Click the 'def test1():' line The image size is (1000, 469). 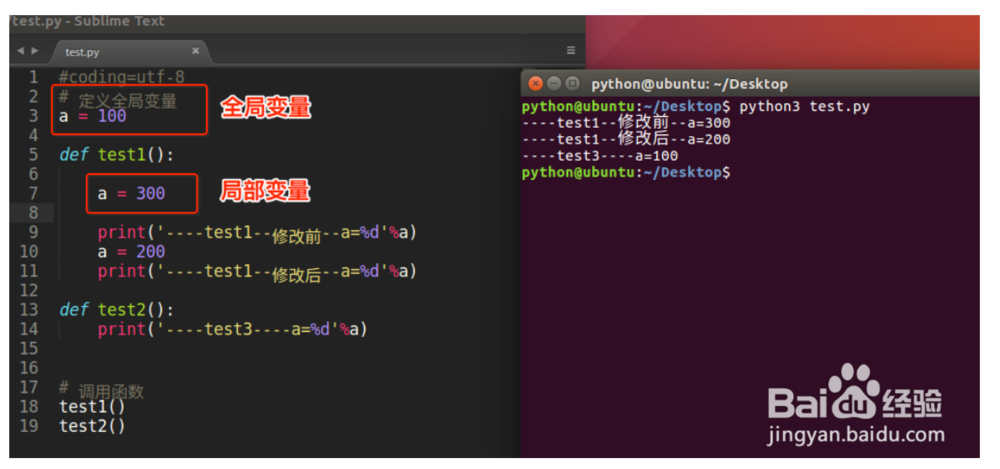tap(116, 155)
